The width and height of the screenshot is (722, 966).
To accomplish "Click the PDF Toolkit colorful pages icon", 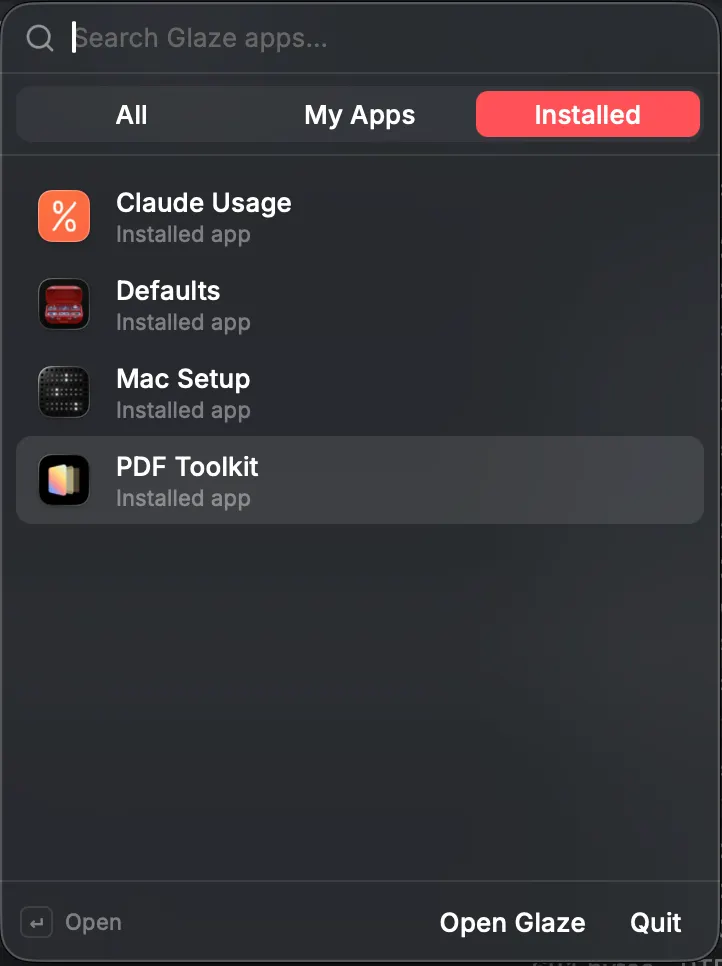I will click(64, 481).
